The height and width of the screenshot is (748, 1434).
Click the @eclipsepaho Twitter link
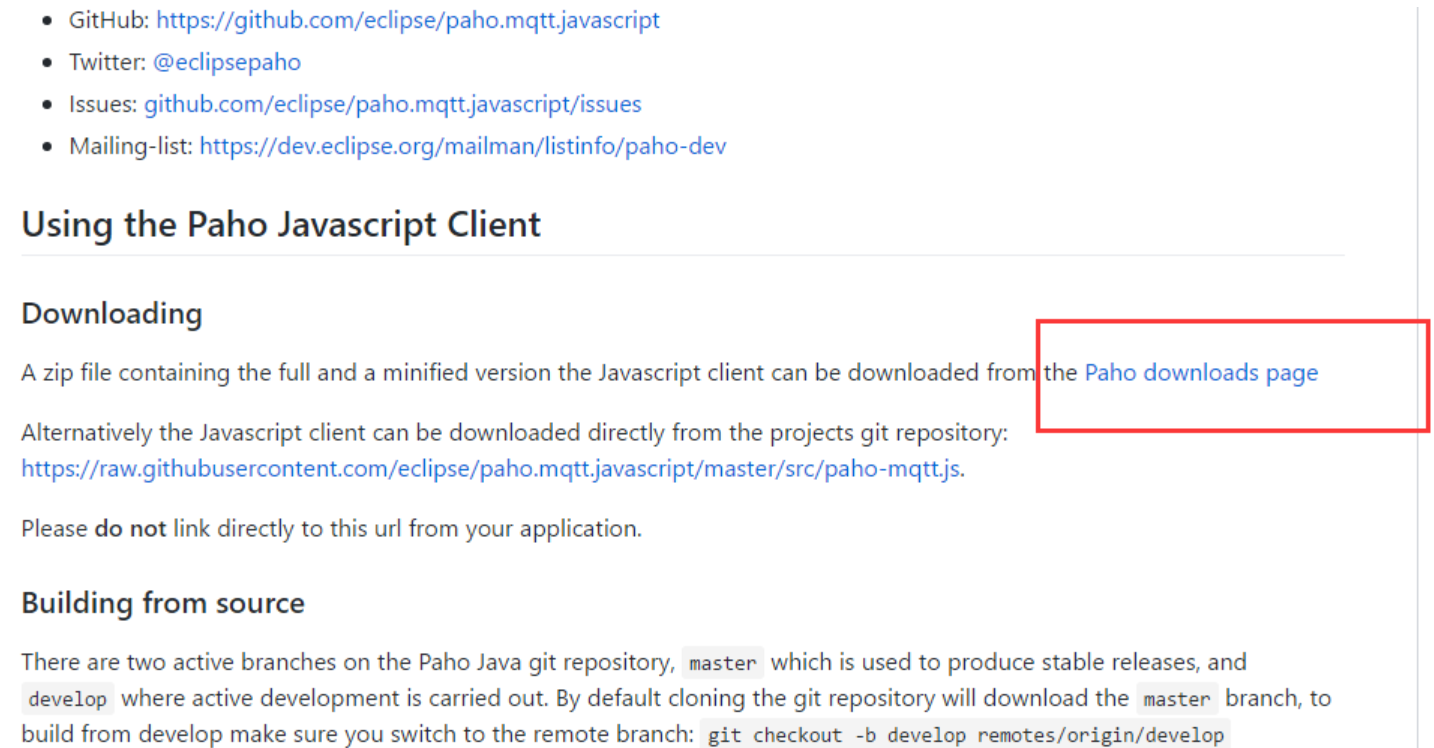coord(227,62)
